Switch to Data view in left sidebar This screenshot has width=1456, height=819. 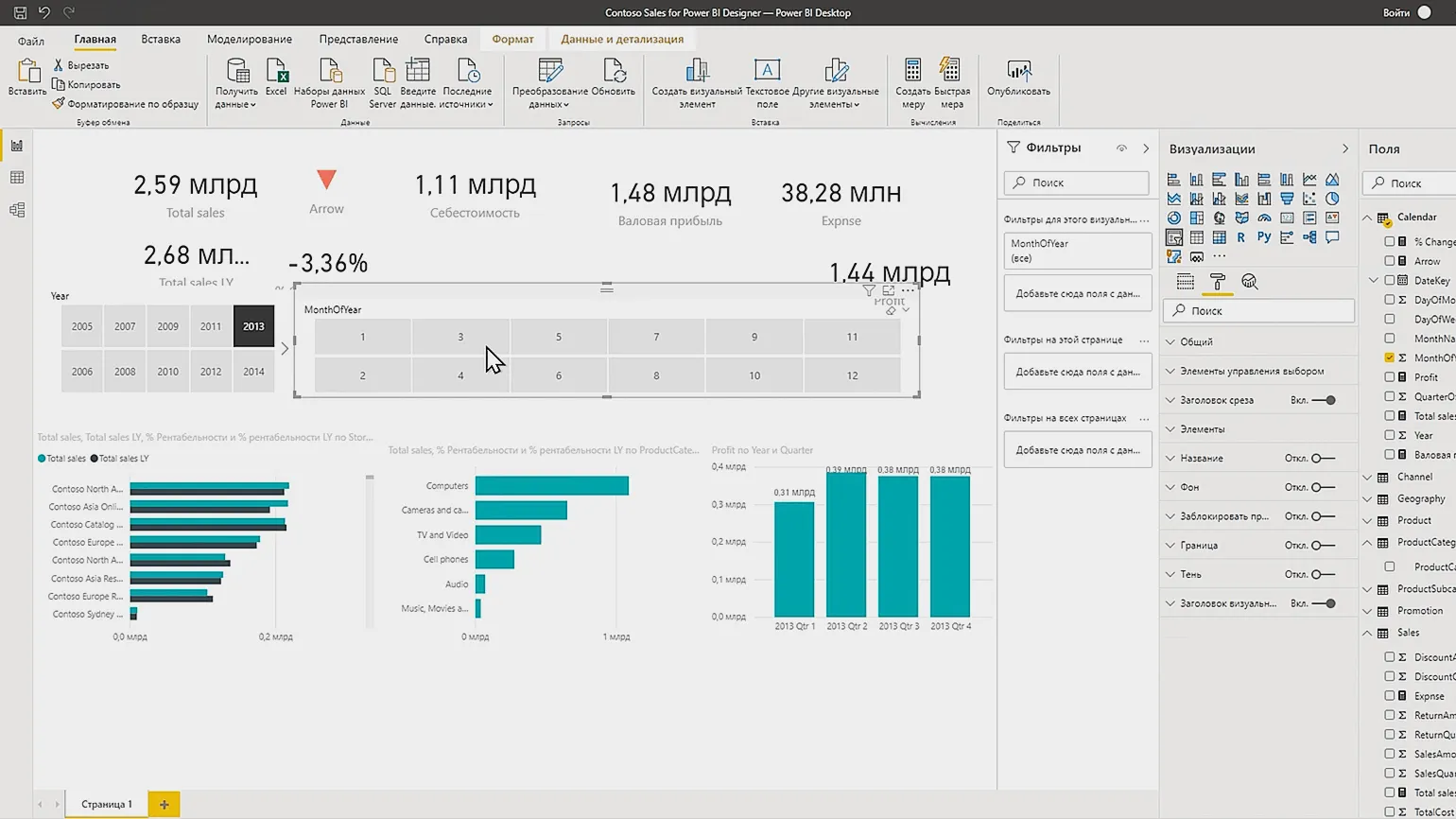[x=16, y=178]
